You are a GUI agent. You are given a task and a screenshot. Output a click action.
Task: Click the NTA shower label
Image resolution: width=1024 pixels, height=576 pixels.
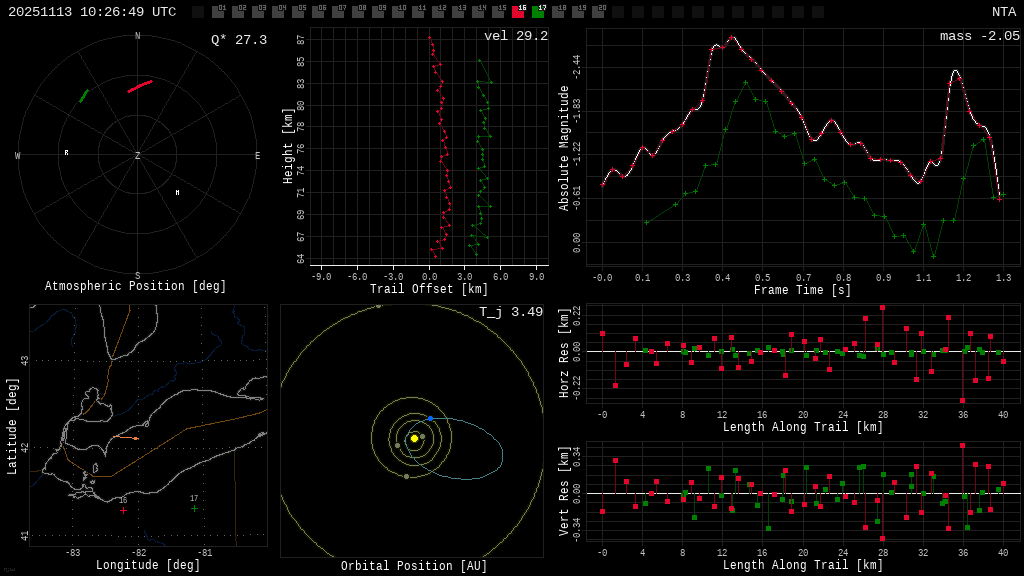[1004, 12]
